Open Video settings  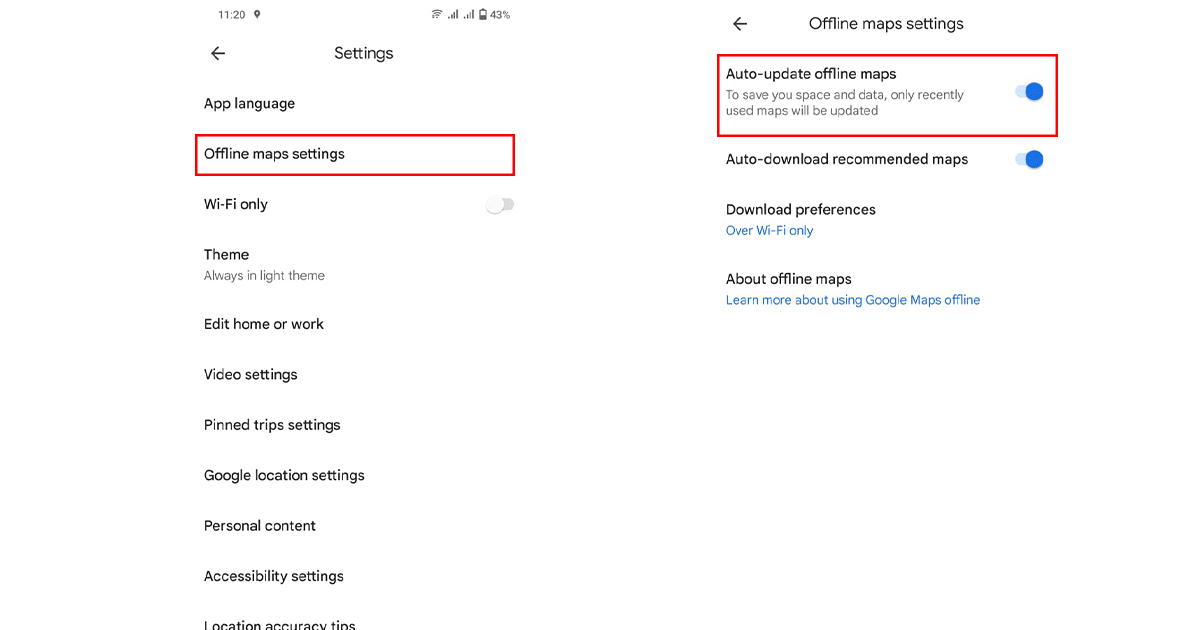251,375
